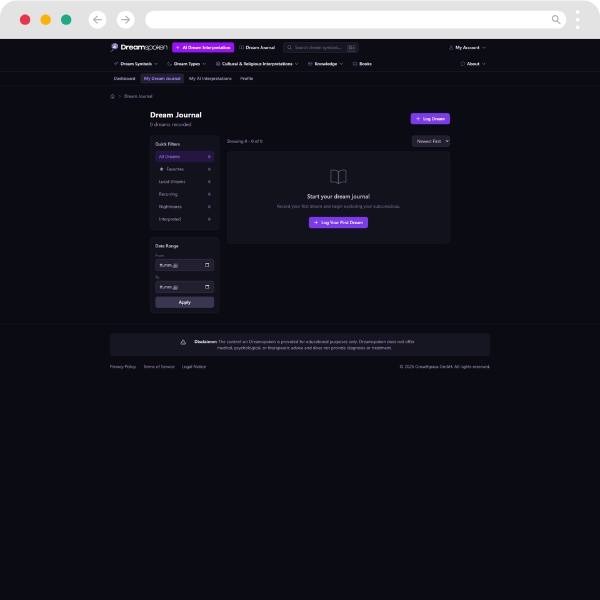Image resolution: width=600 pixels, height=600 pixels.
Task: Select the Favorites quick filter
Action: [184, 169]
